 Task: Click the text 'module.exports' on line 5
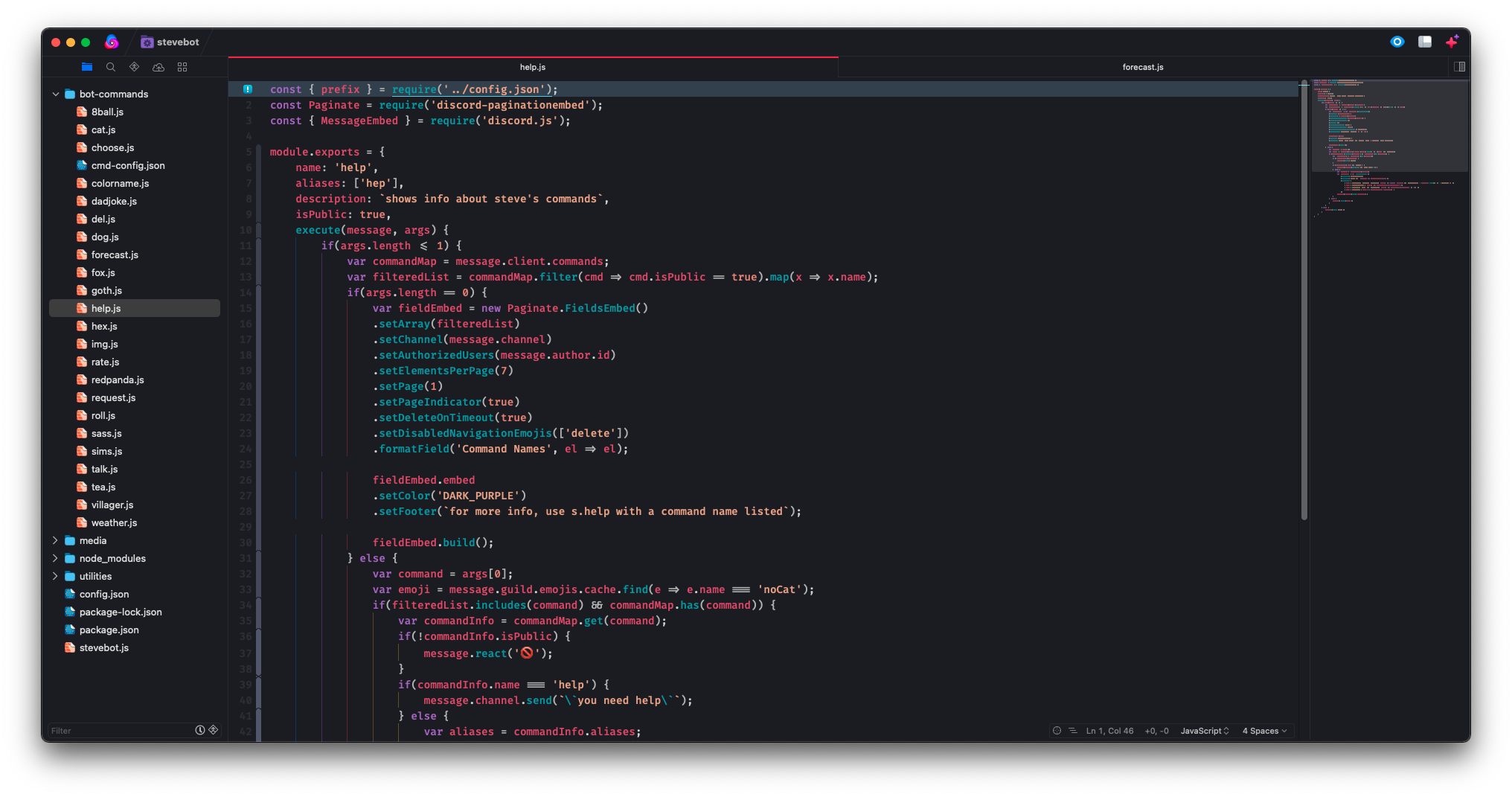coord(315,152)
